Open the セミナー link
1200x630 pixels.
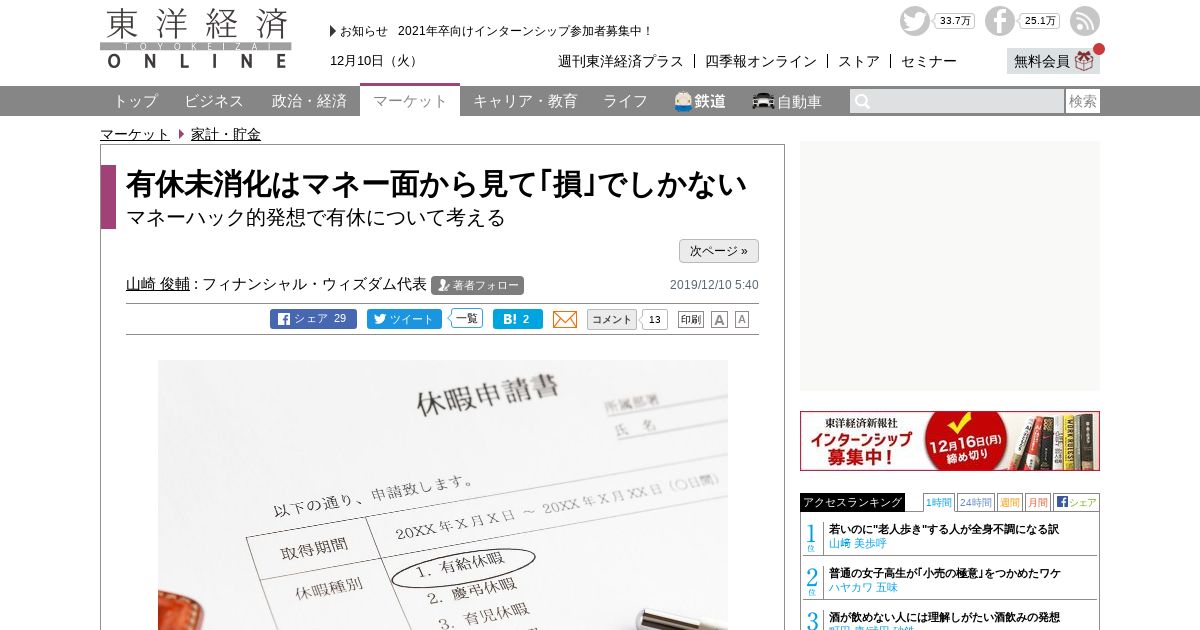click(x=929, y=61)
